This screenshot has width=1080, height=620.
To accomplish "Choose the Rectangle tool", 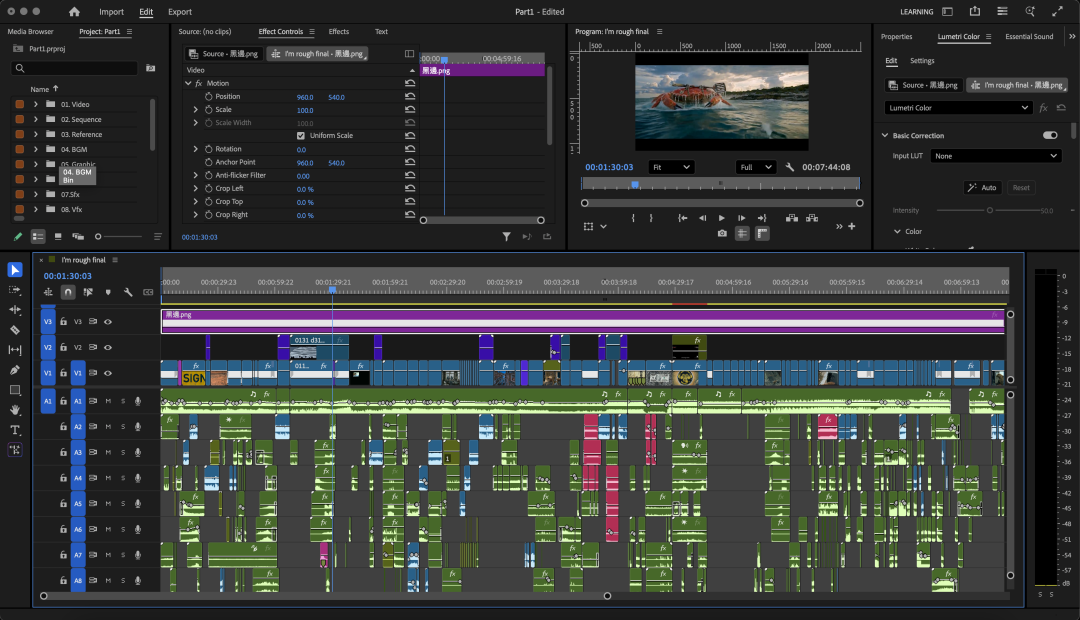I will (x=14, y=390).
